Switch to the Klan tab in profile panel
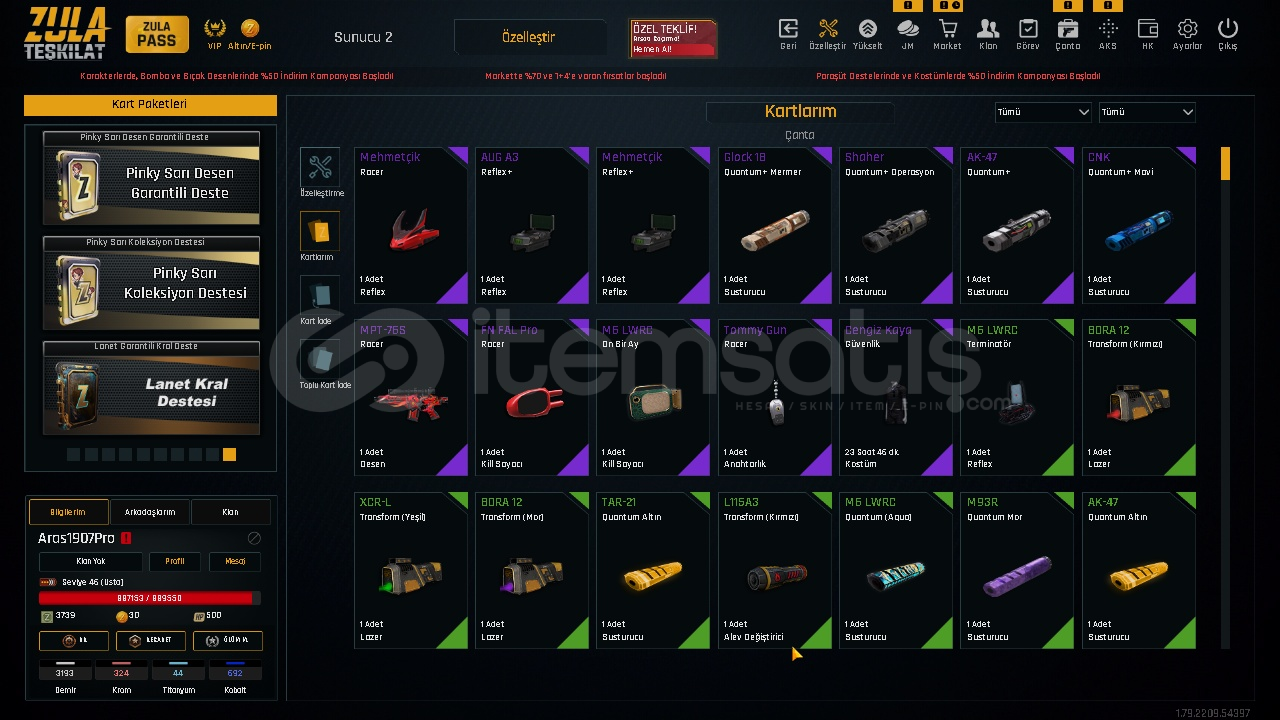Image resolution: width=1280 pixels, height=720 pixels. tap(230, 512)
